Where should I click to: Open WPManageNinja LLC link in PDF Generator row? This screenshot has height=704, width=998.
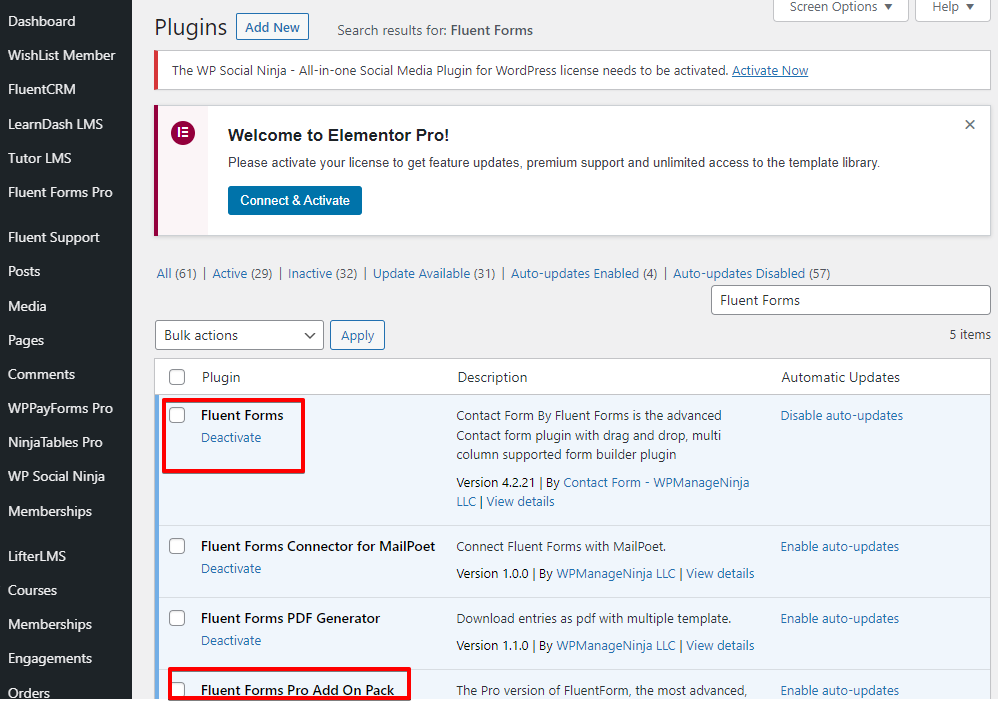pos(615,646)
